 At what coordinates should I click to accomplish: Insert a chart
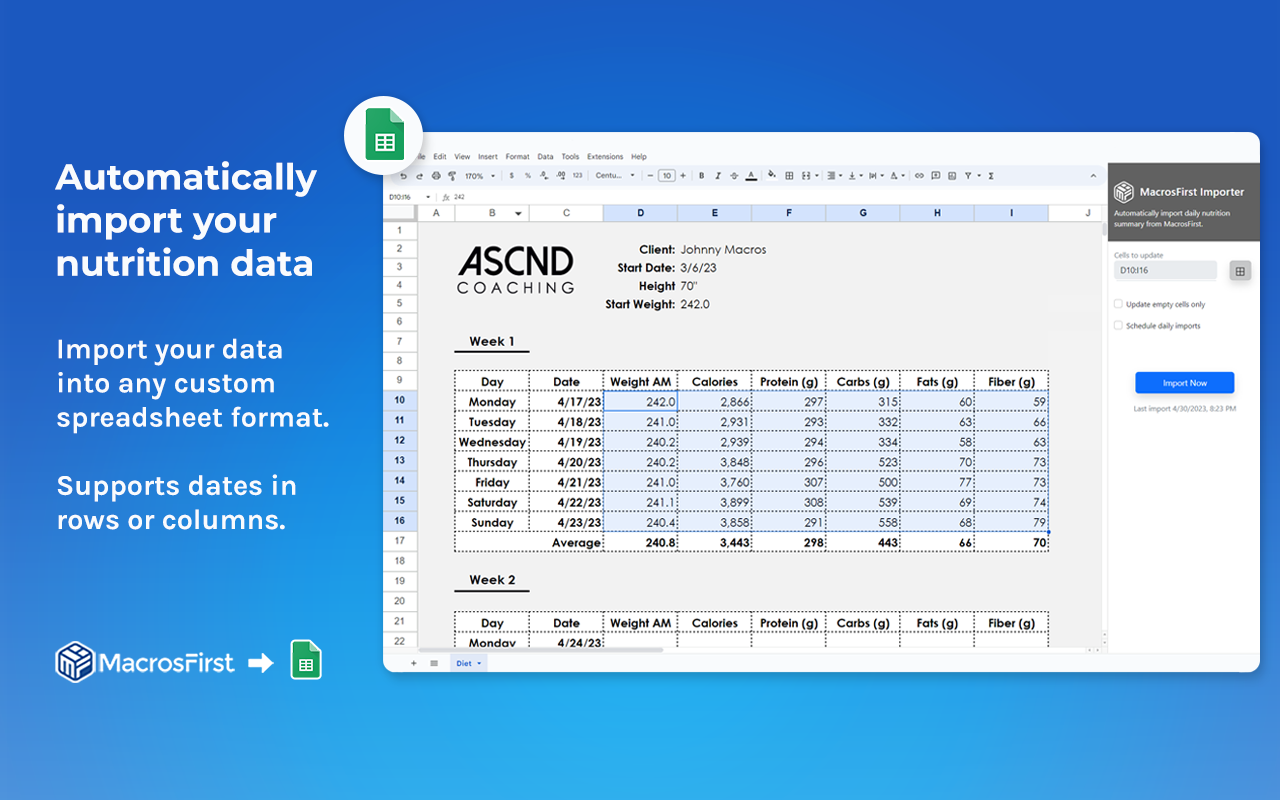point(952,176)
